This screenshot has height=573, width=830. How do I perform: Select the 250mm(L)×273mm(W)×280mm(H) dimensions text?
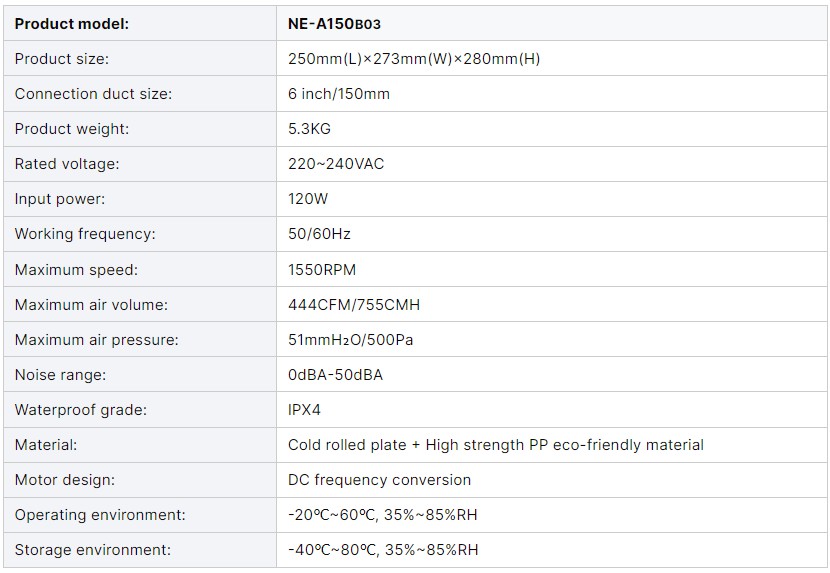414,59
